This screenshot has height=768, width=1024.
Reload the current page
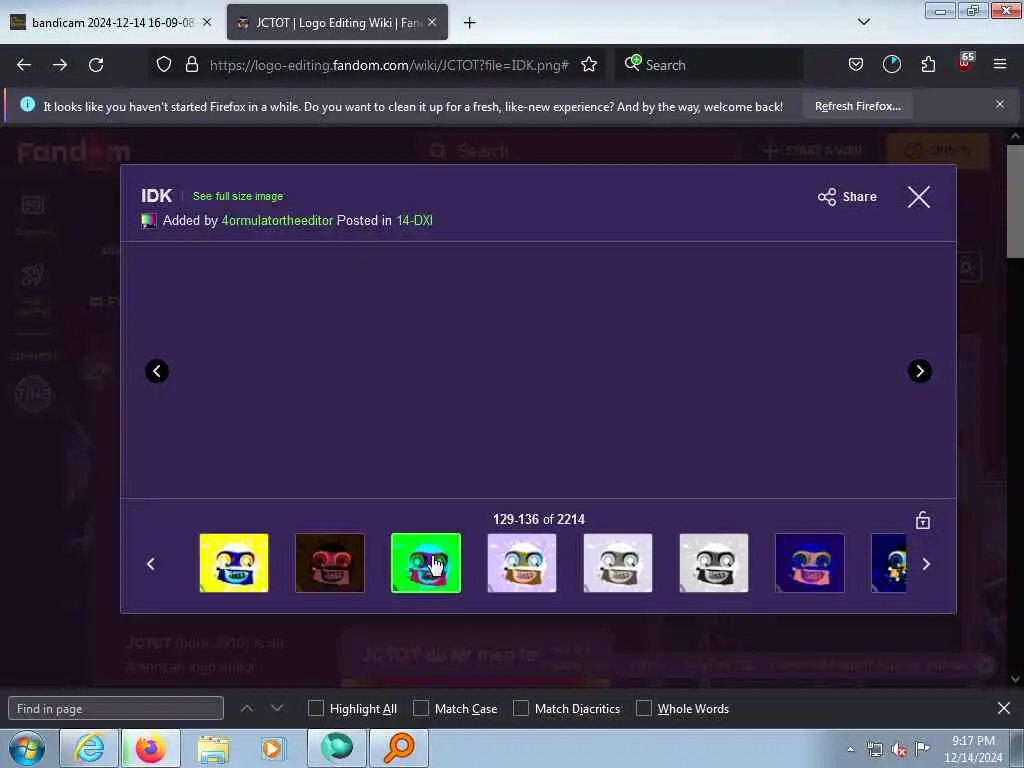(x=96, y=65)
